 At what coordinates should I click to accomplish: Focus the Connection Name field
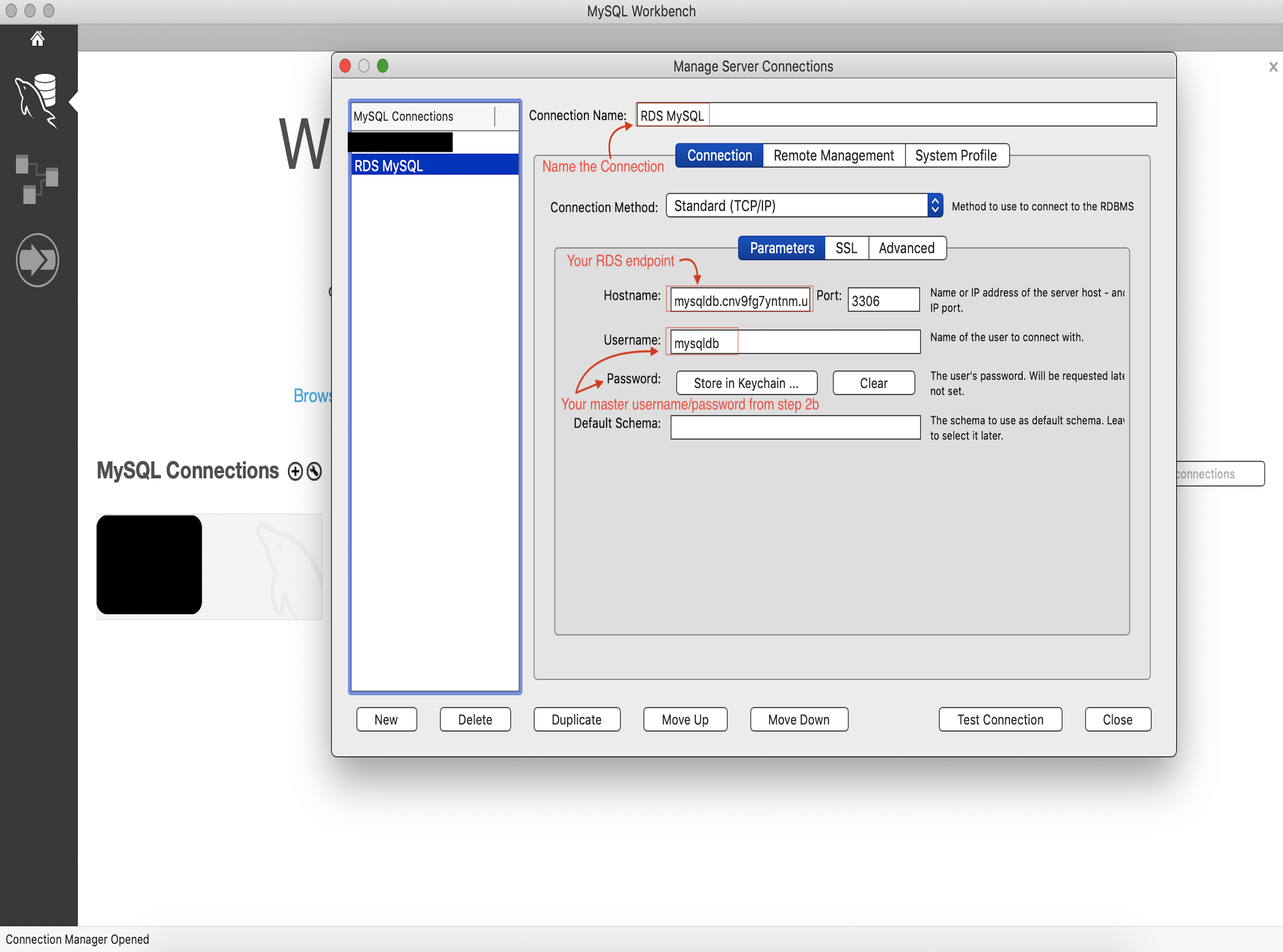click(896, 115)
